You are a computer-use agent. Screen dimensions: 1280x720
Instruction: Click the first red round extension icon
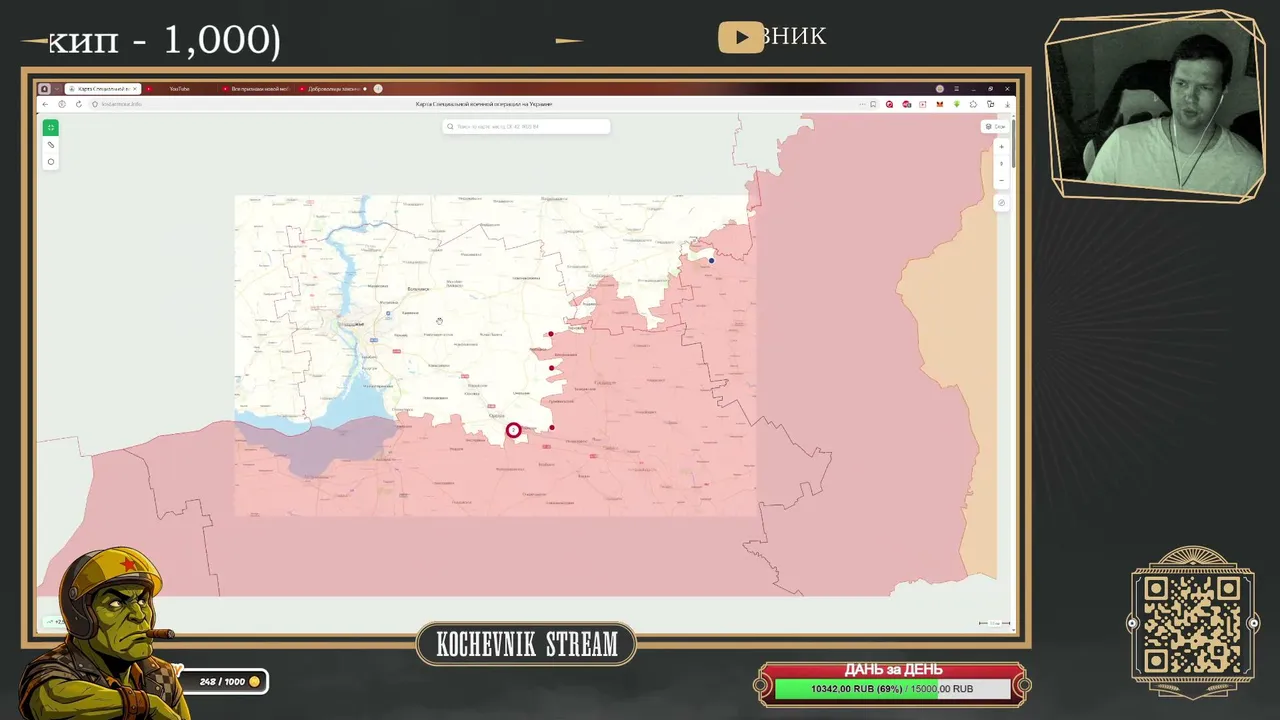[x=890, y=104]
